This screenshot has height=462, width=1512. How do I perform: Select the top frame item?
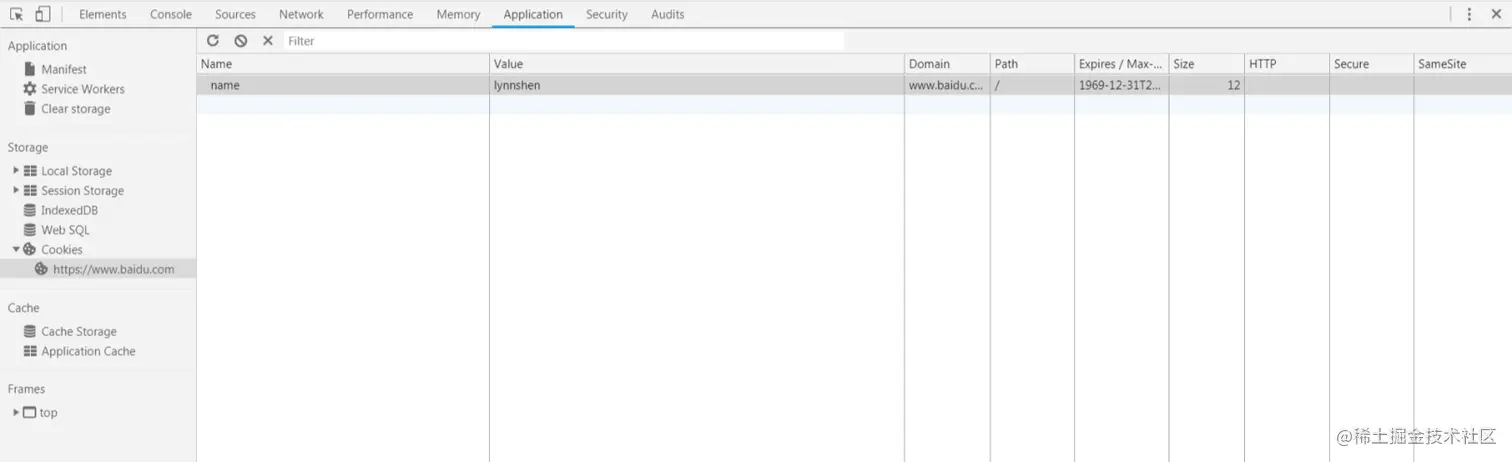click(48, 412)
